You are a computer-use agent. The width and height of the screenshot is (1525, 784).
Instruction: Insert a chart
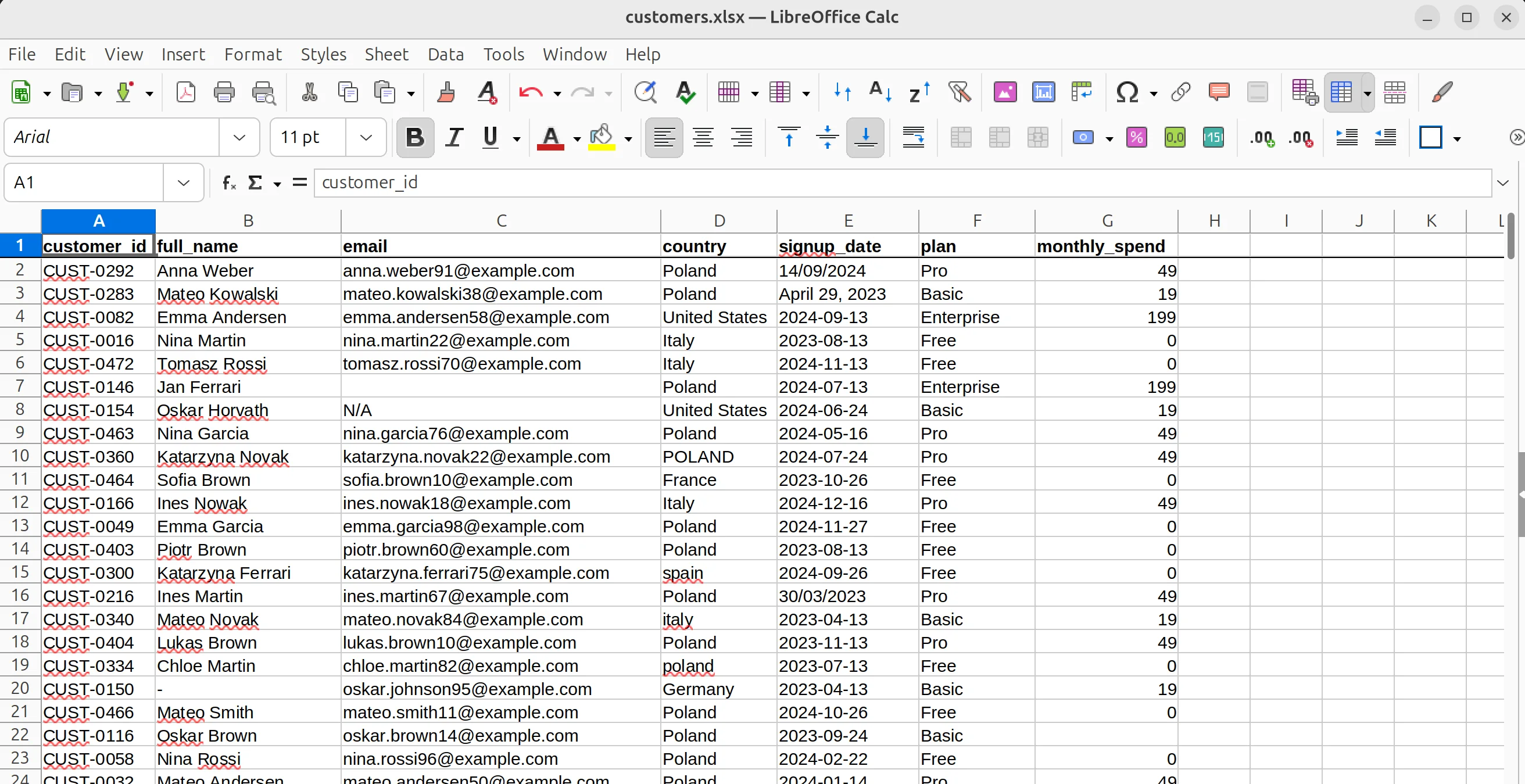1043,92
